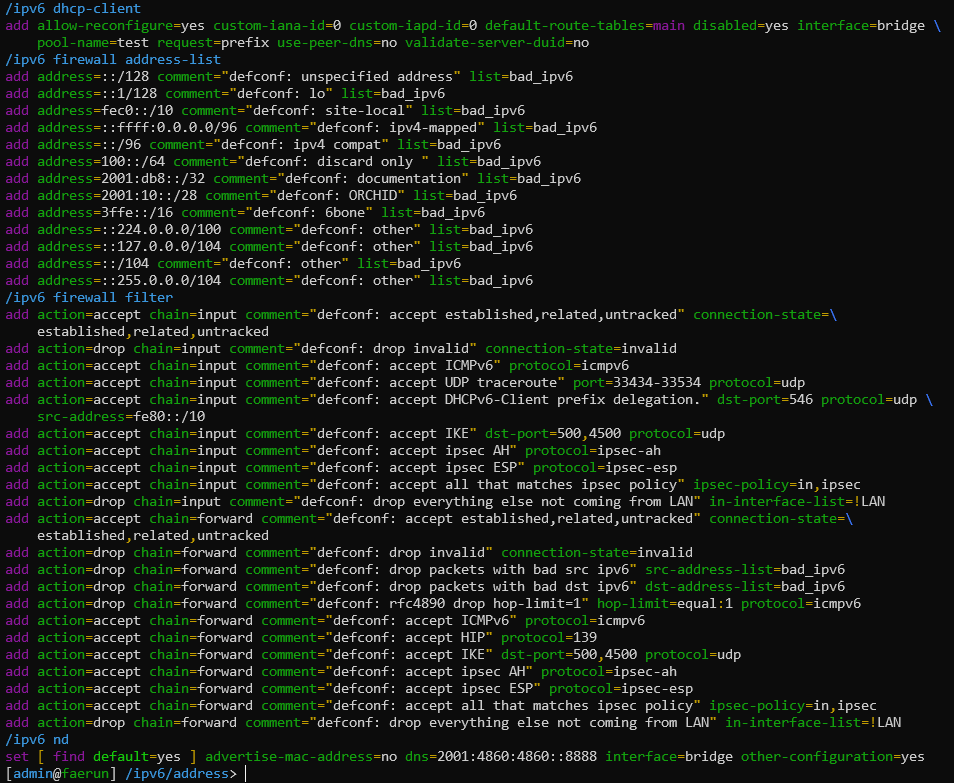Click 'protocol=ipsec-ah' in forward chain rule
The height and width of the screenshot is (783, 954).
[609, 673]
